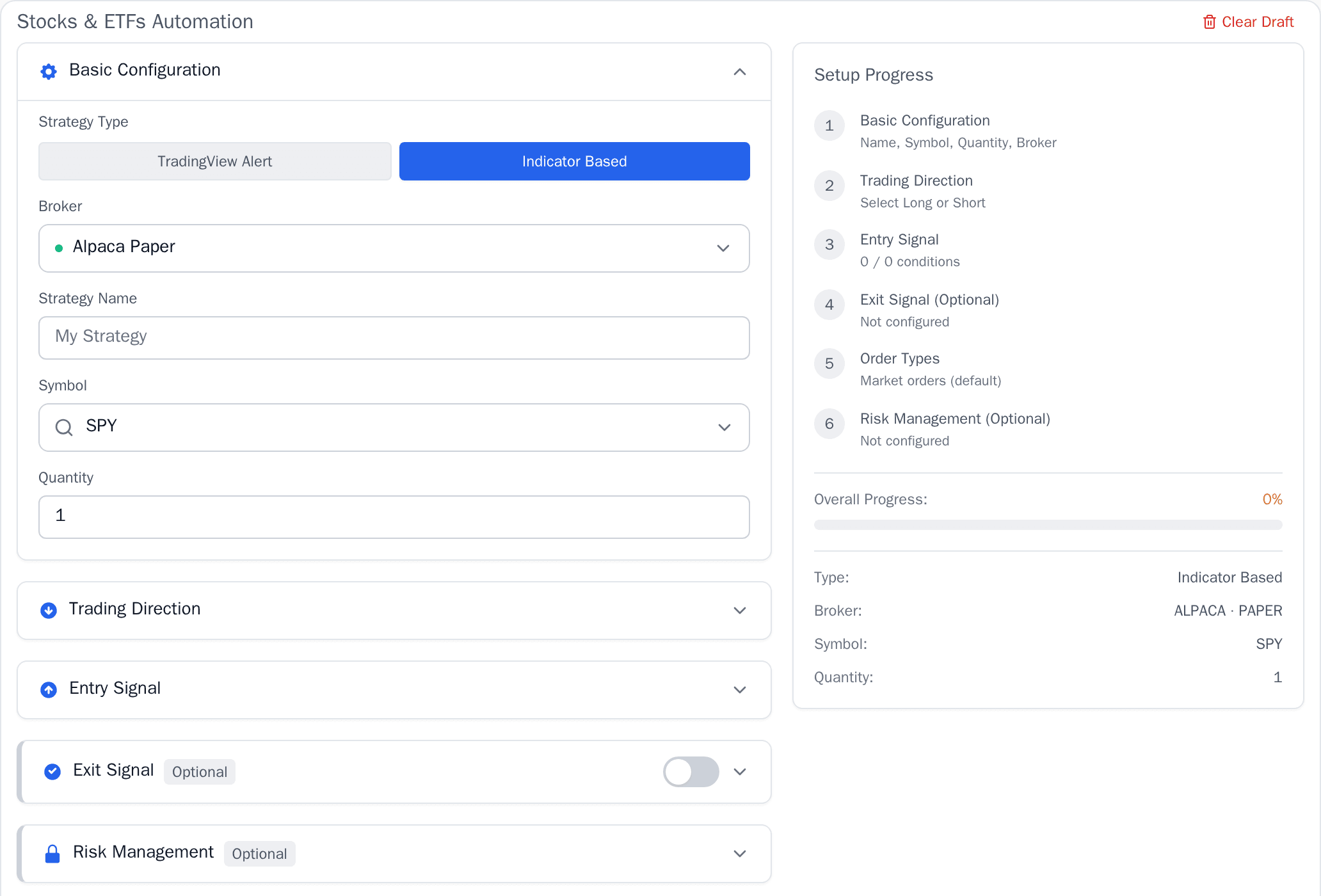Click the Strategy Name input field

[394, 338]
